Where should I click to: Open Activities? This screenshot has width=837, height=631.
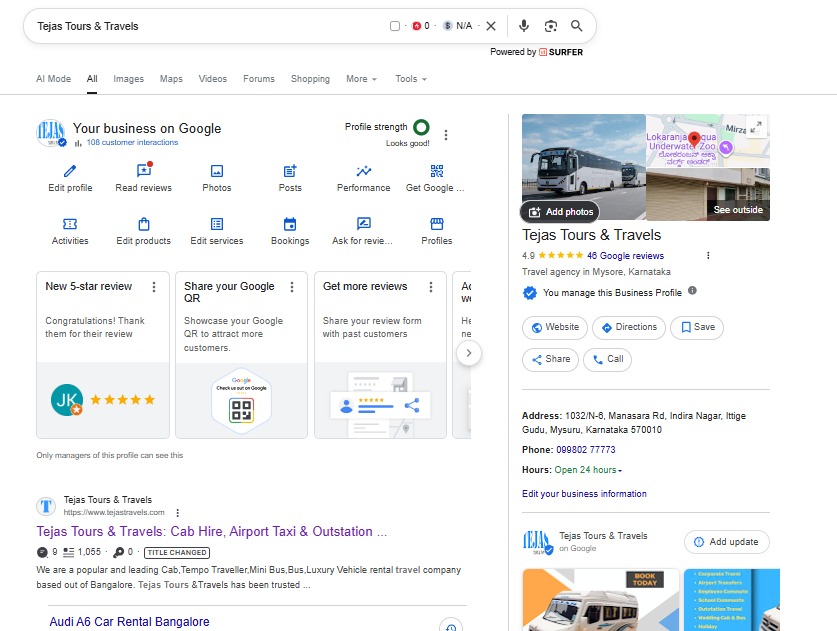tap(70, 231)
